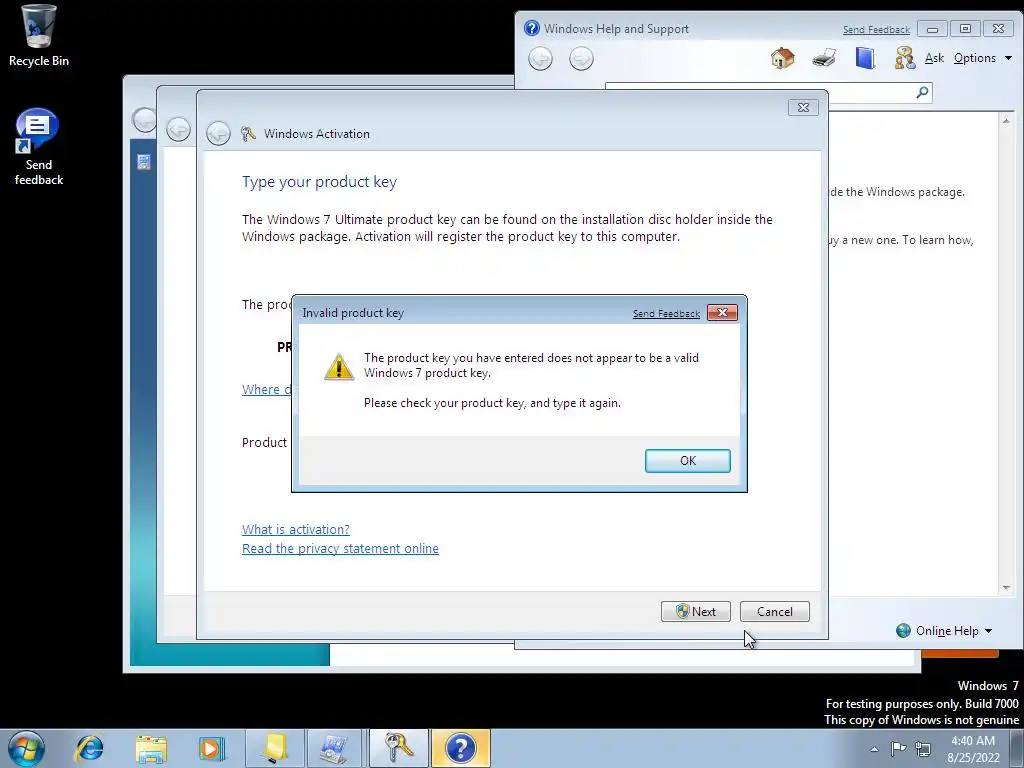Open the network tray icon
This screenshot has width=1024, height=768.
(923, 748)
